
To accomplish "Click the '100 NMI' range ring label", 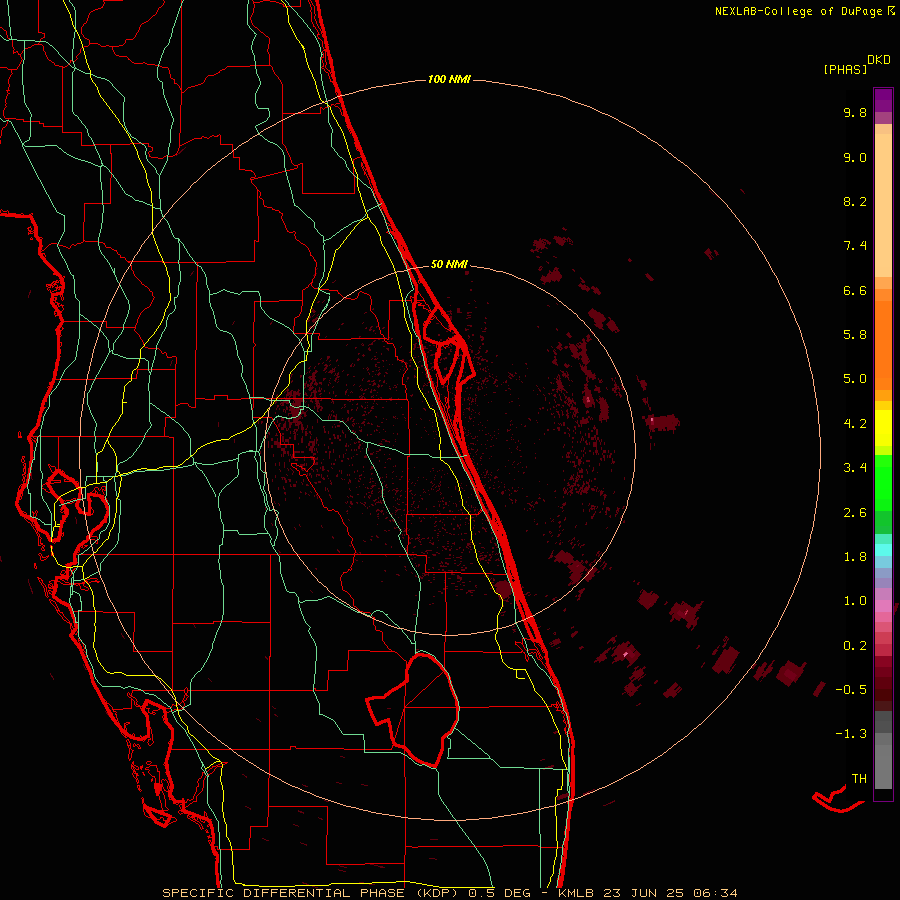I will click(x=449, y=79).
